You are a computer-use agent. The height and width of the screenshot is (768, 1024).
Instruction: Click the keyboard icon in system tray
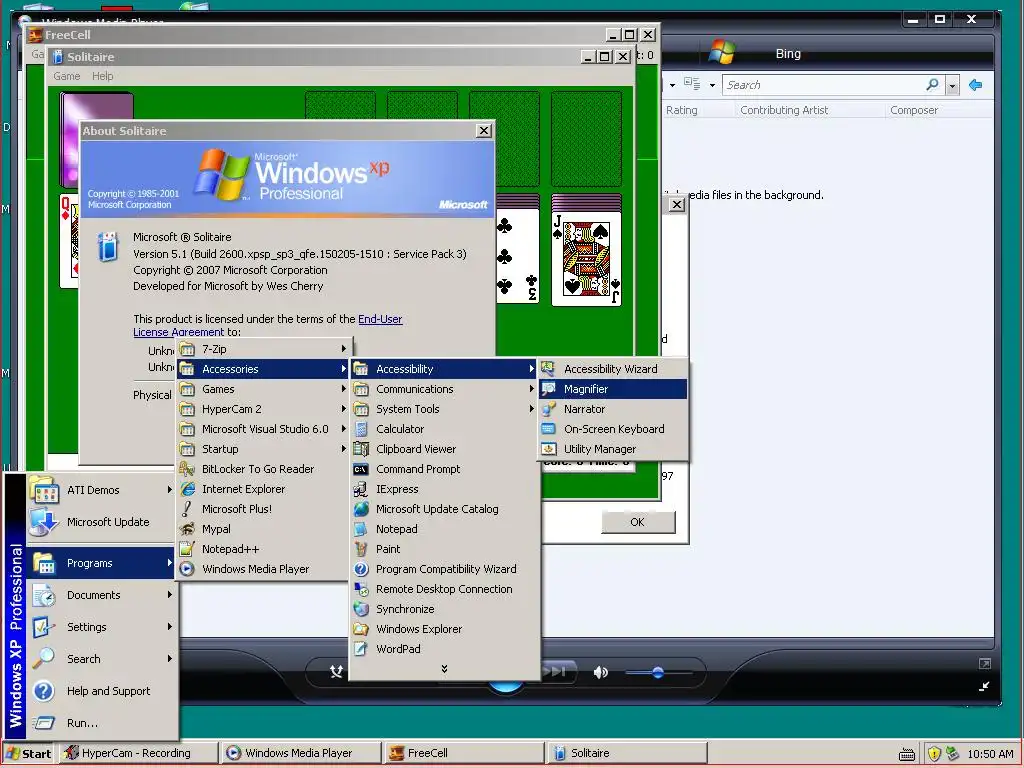(907, 754)
